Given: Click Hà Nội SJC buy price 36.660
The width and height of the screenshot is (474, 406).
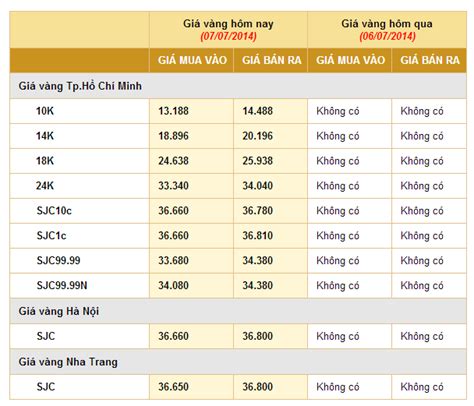Looking at the screenshot, I should tap(191, 336).
